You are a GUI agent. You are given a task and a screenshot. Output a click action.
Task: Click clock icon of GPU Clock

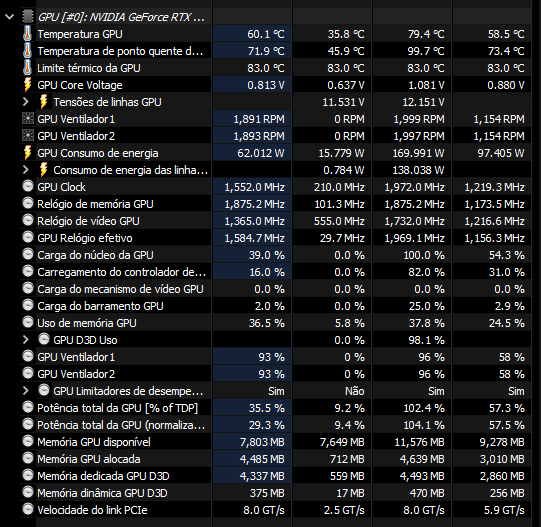pyautogui.click(x=28, y=186)
